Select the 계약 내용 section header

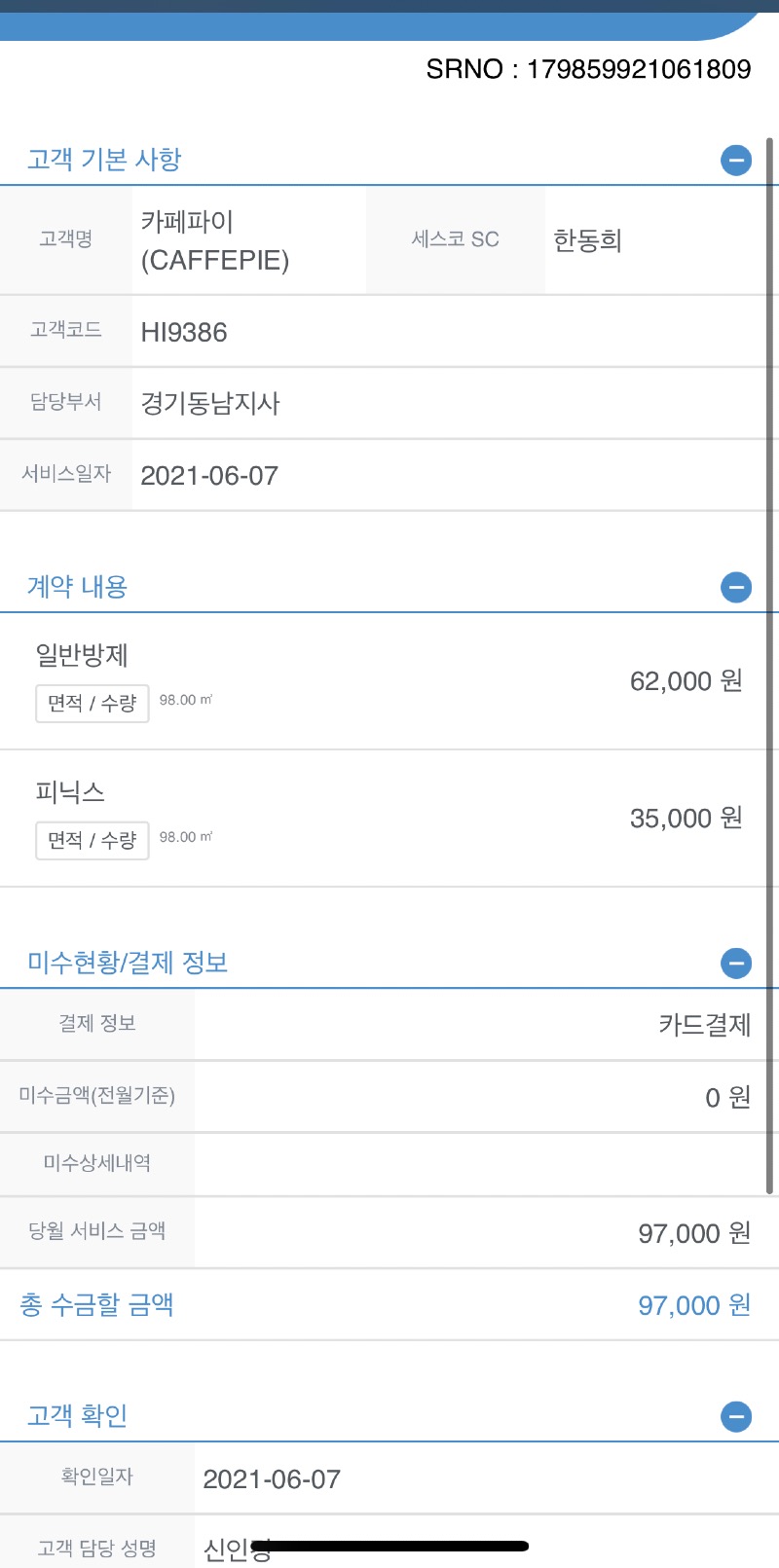pos(77,587)
